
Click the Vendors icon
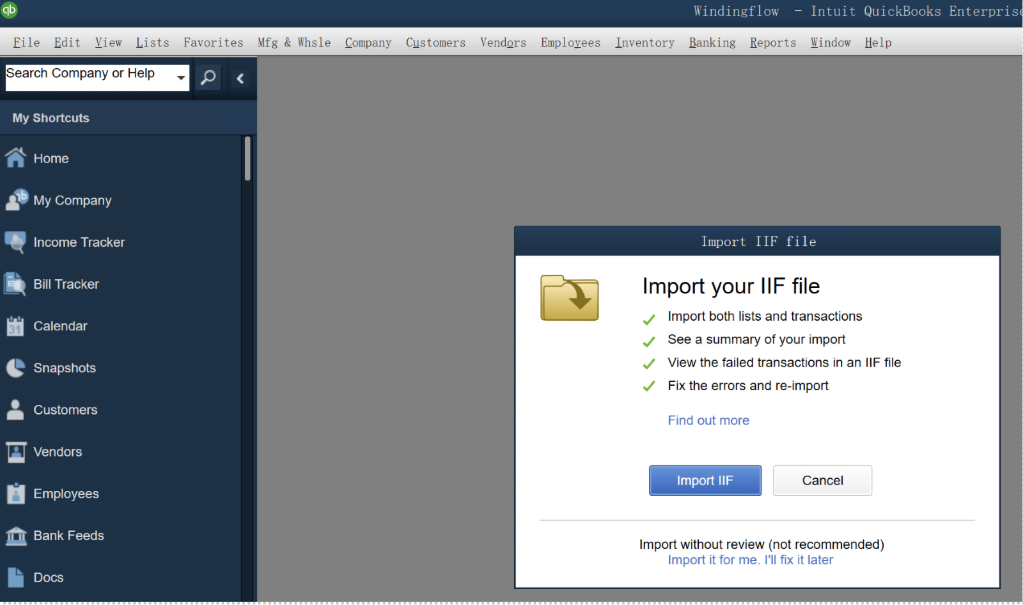click(x=16, y=452)
